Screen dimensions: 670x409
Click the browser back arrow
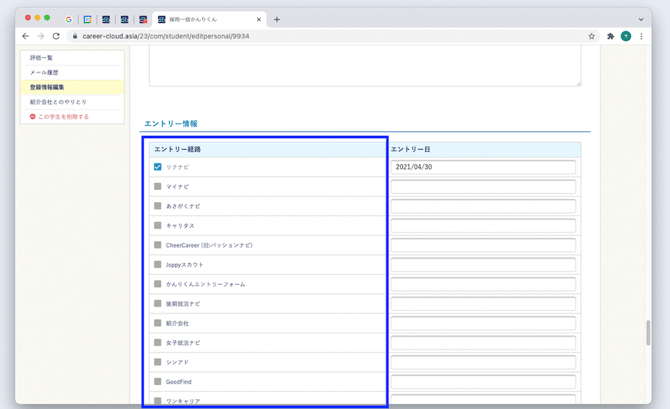26,36
